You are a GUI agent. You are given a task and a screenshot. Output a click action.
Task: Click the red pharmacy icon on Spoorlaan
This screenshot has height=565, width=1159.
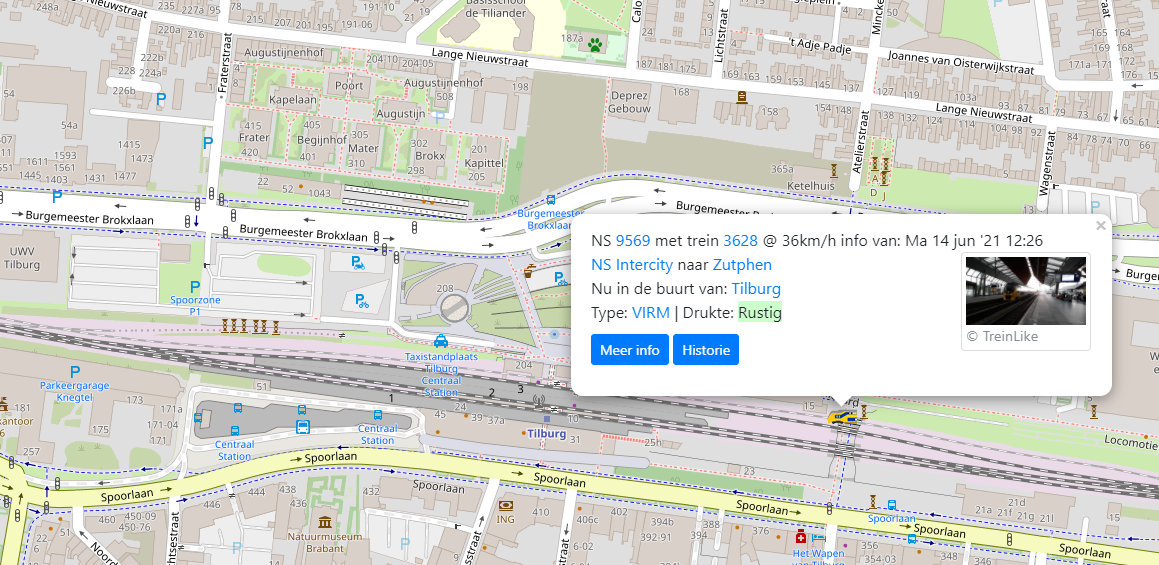801,538
